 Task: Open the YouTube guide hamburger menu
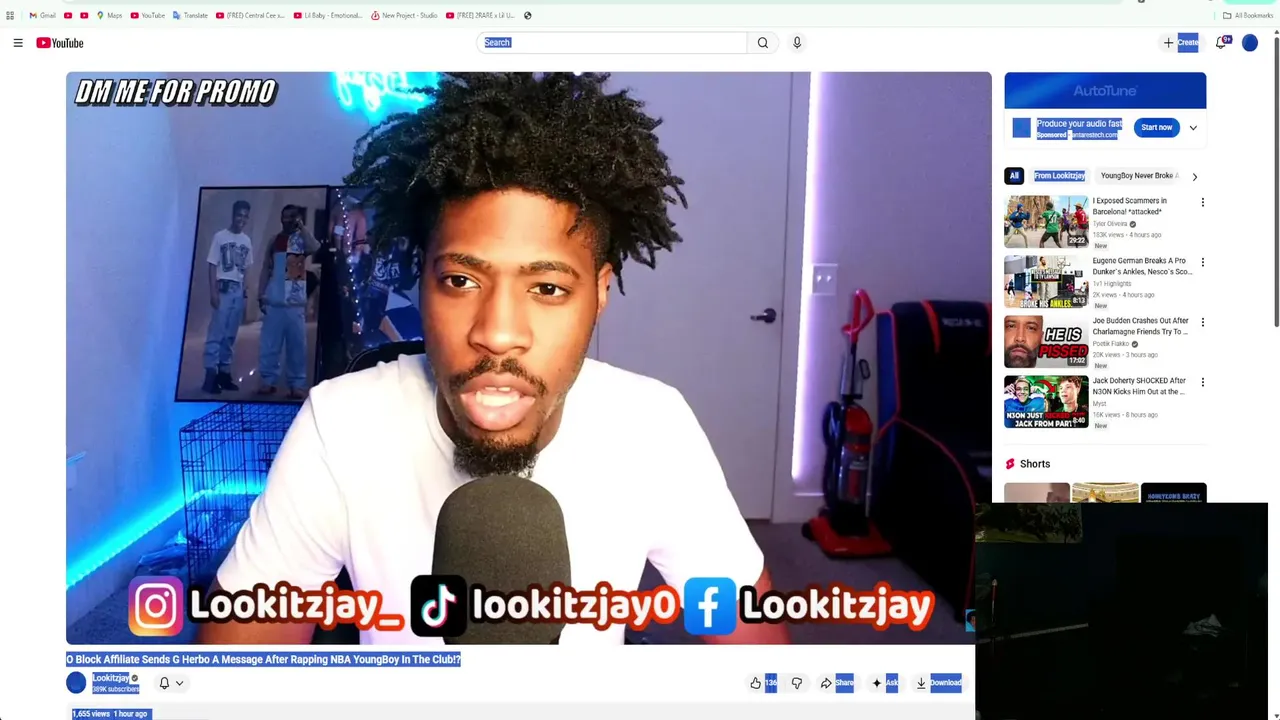click(x=18, y=43)
